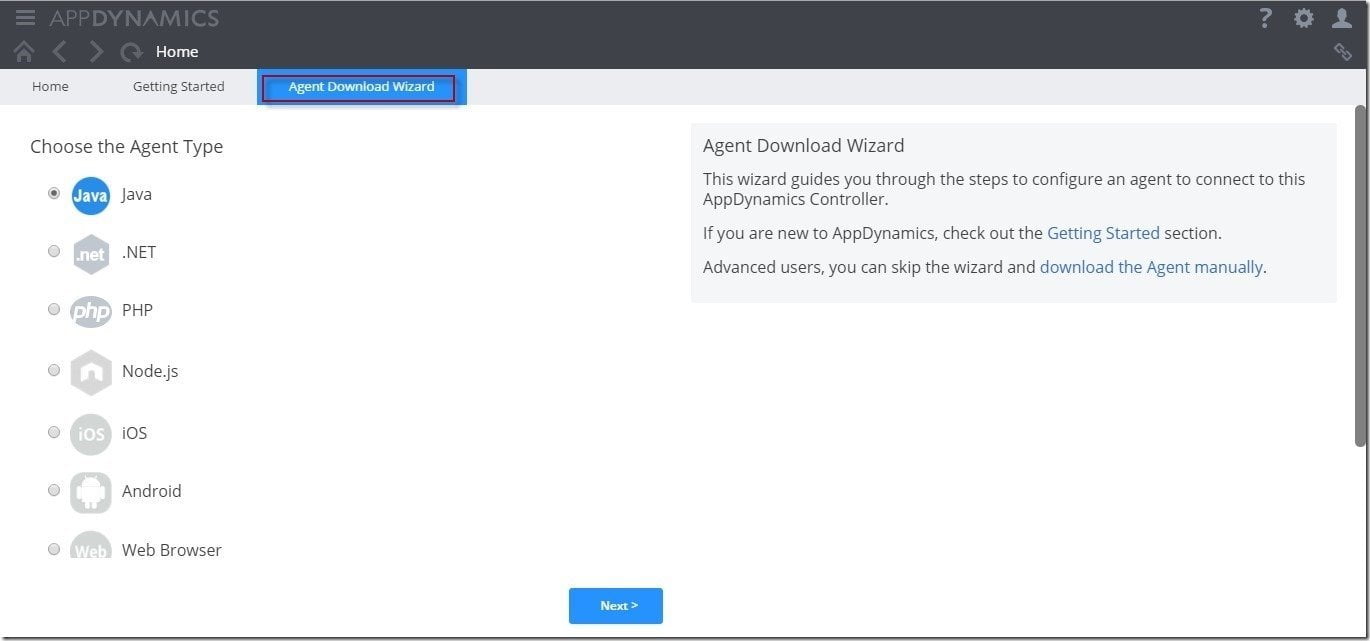The height and width of the screenshot is (641, 1370).
Task: Click the Home breadcrumb text
Action: point(177,52)
